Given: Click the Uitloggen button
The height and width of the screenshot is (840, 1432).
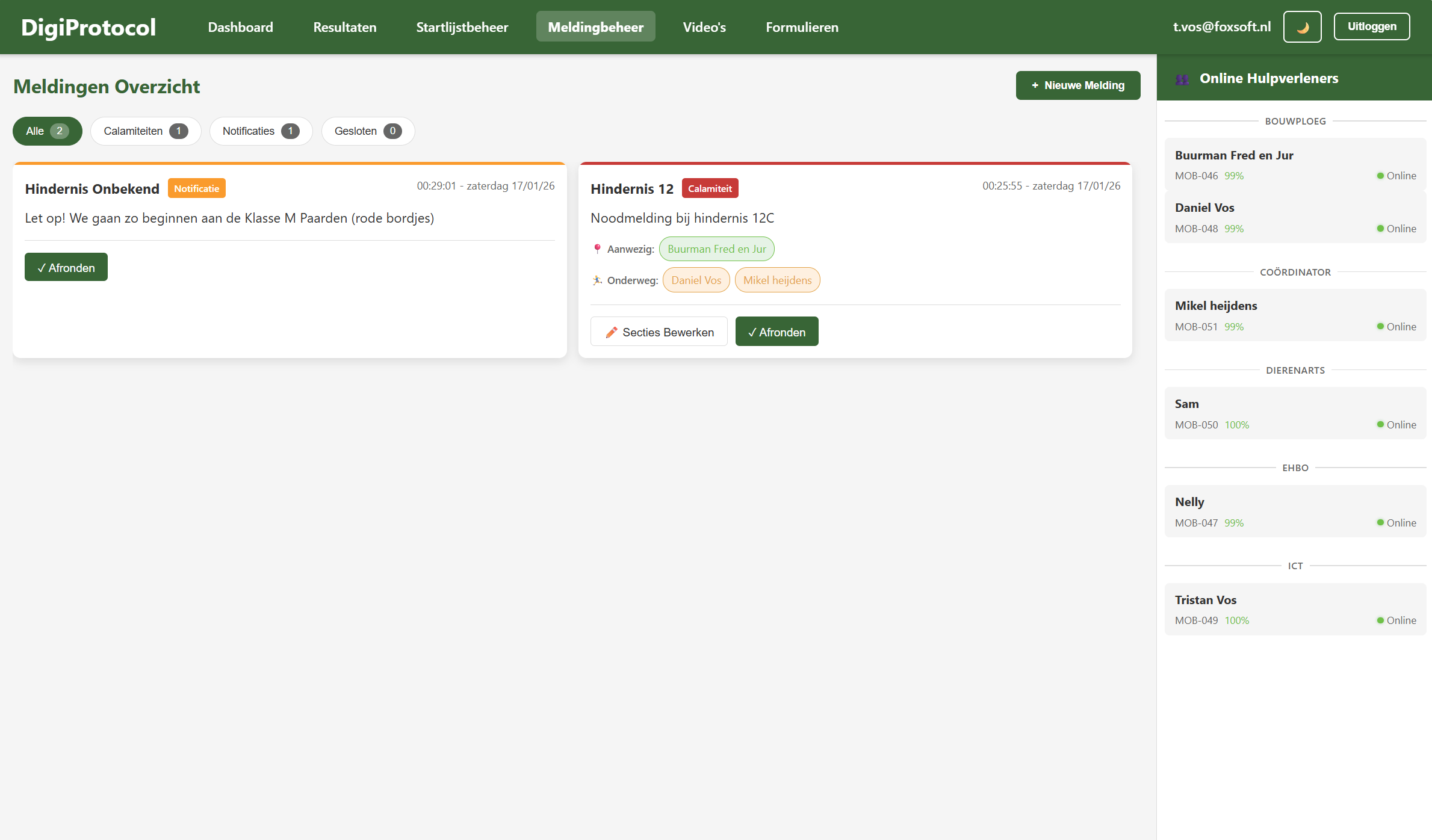Looking at the screenshot, I should [x=1371, y=26].
